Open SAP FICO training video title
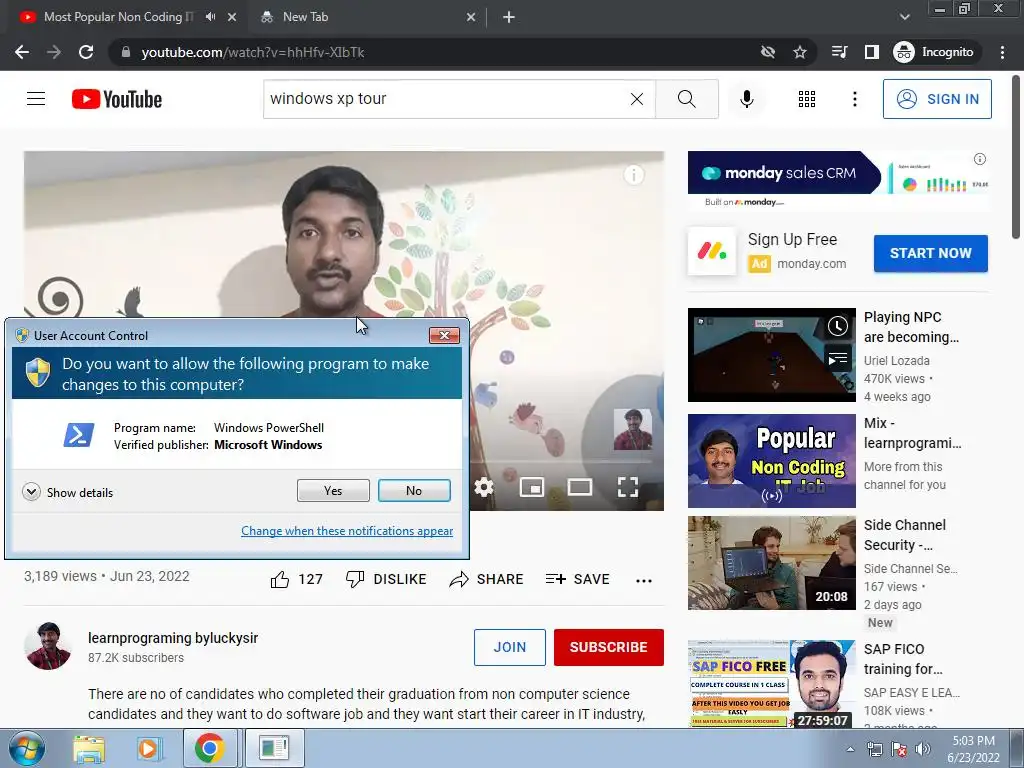The image size is (1024, 768). pos(903,659)
